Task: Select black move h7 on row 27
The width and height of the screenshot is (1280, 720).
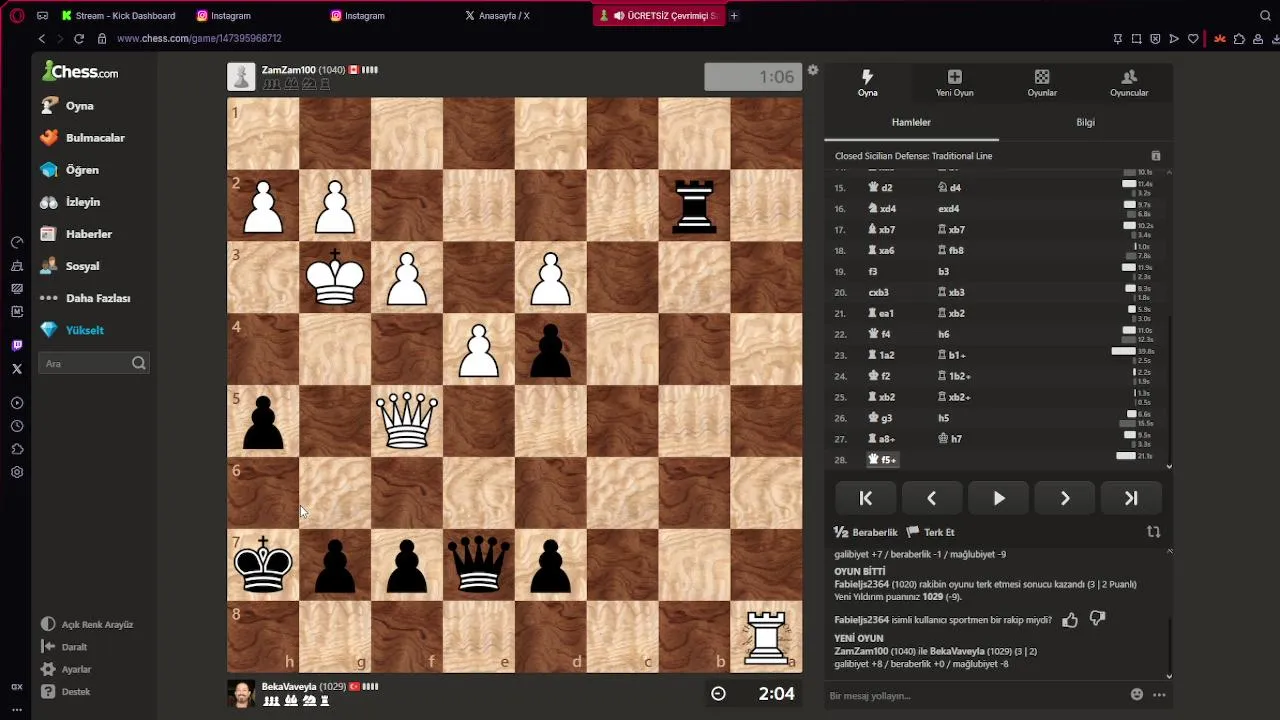Action: coord(950,438)
